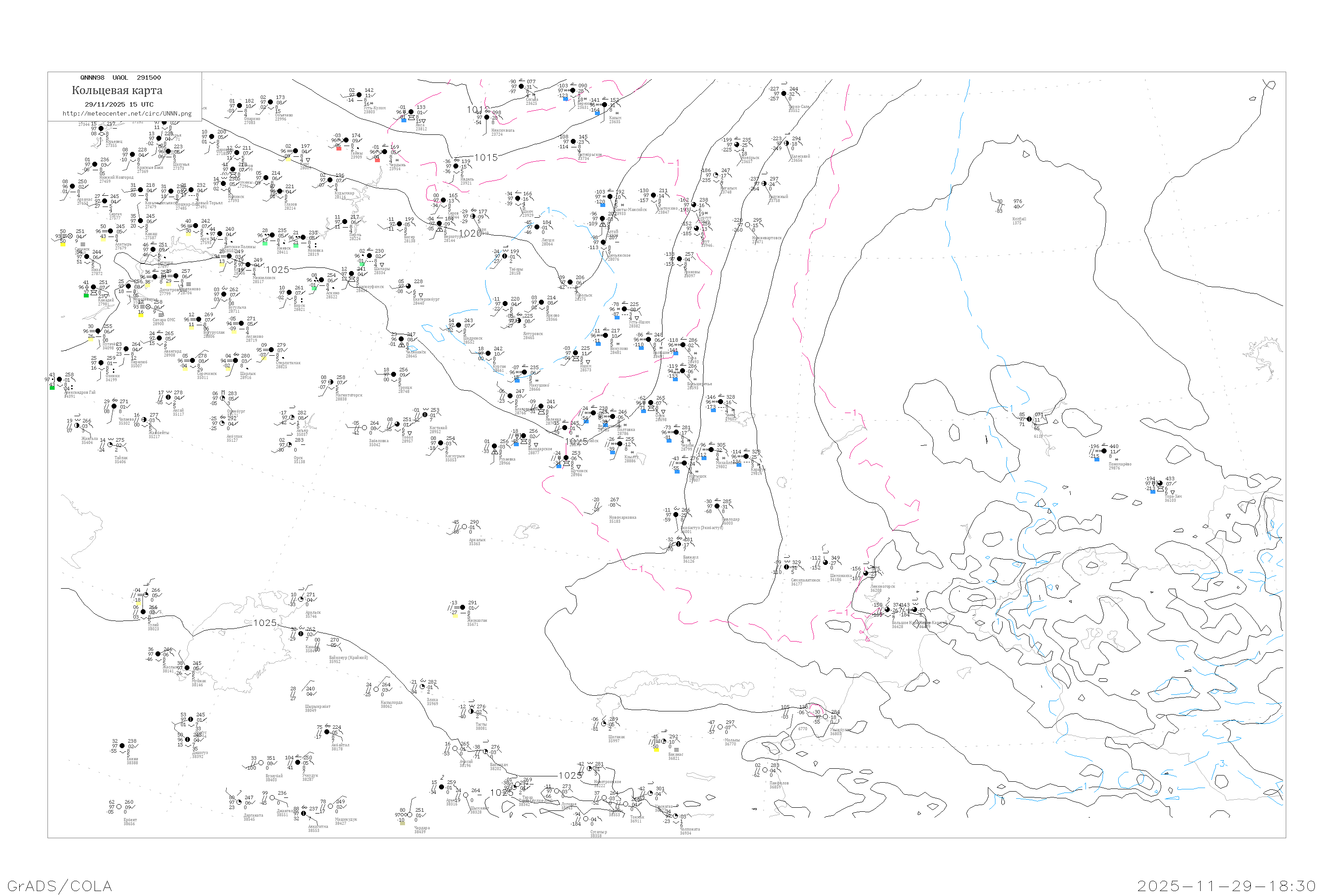This screenshot has width=1344, height=896.
Task: Click the red square near Чердынь
Action: point(377,159)
